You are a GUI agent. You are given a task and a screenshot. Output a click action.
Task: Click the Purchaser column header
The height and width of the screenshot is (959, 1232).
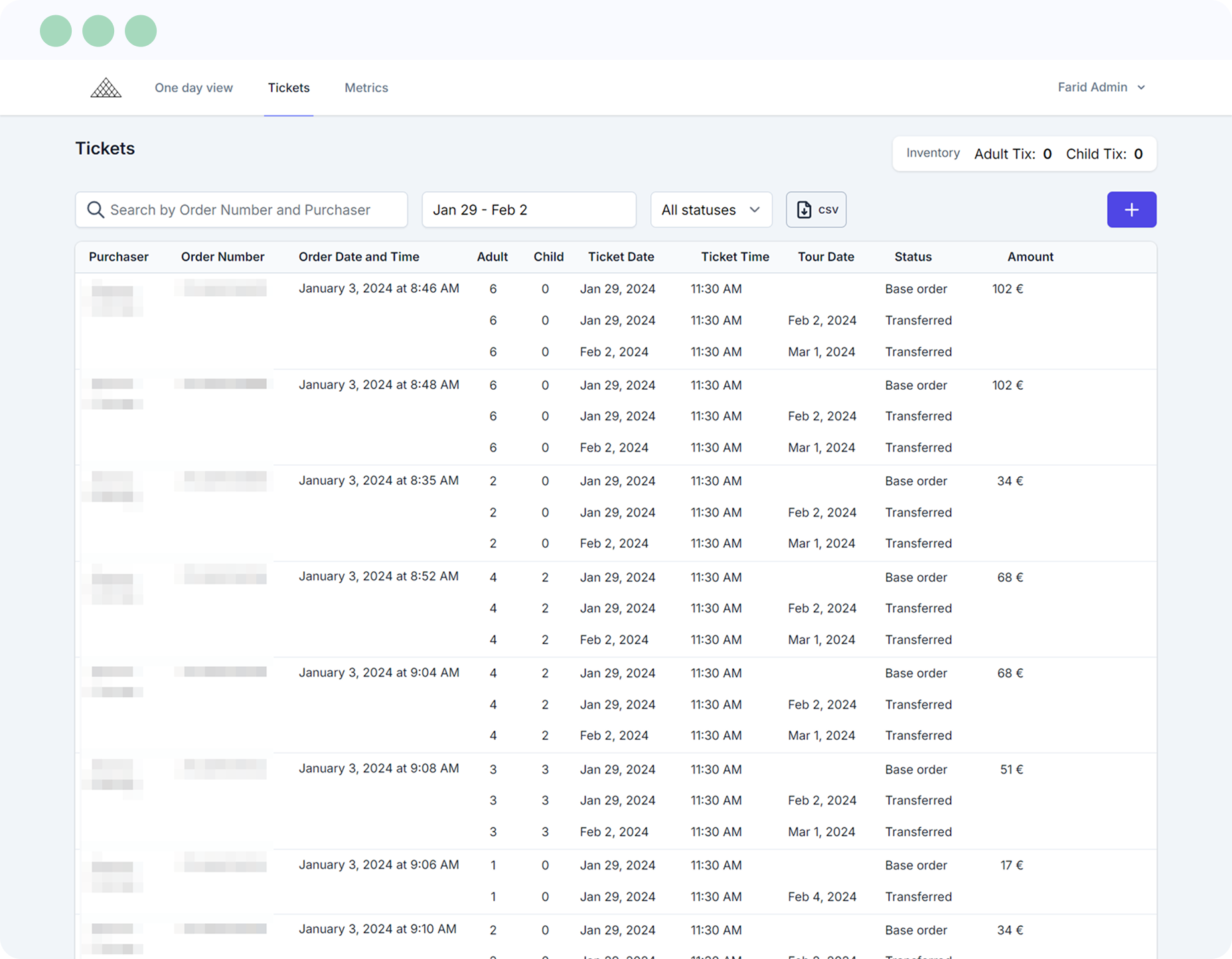(x=119, y=257)
